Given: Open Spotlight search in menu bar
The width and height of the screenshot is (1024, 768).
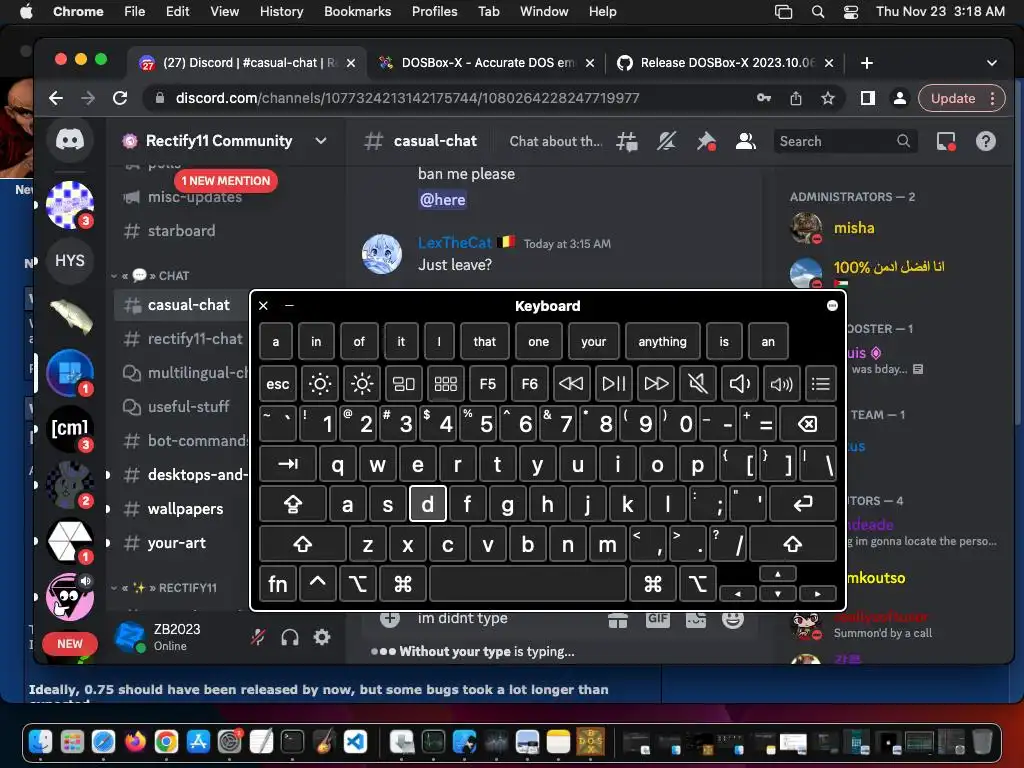Looking at the screenshot, I should (x=818, y=11).
